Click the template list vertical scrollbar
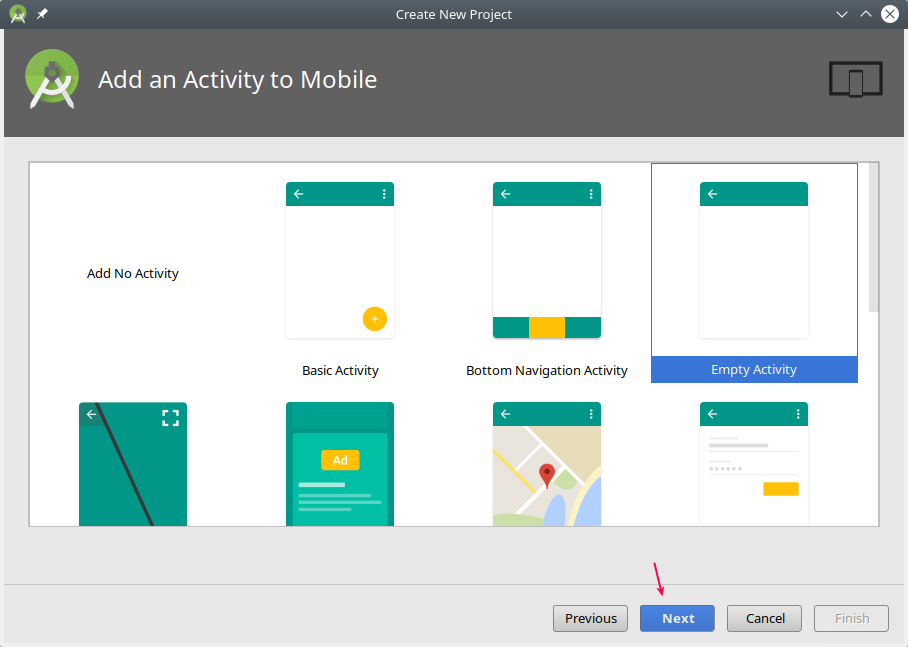This screenshot has height=647, width=908. coord(874,240)
